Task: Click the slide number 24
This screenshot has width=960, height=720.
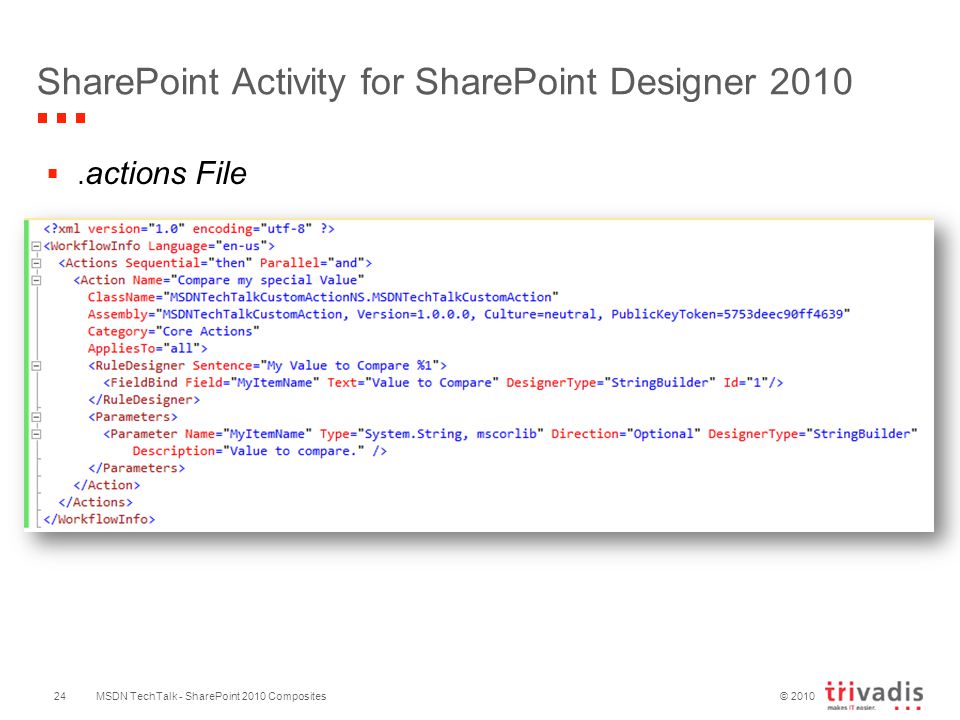Action: (x=59, y=696)
